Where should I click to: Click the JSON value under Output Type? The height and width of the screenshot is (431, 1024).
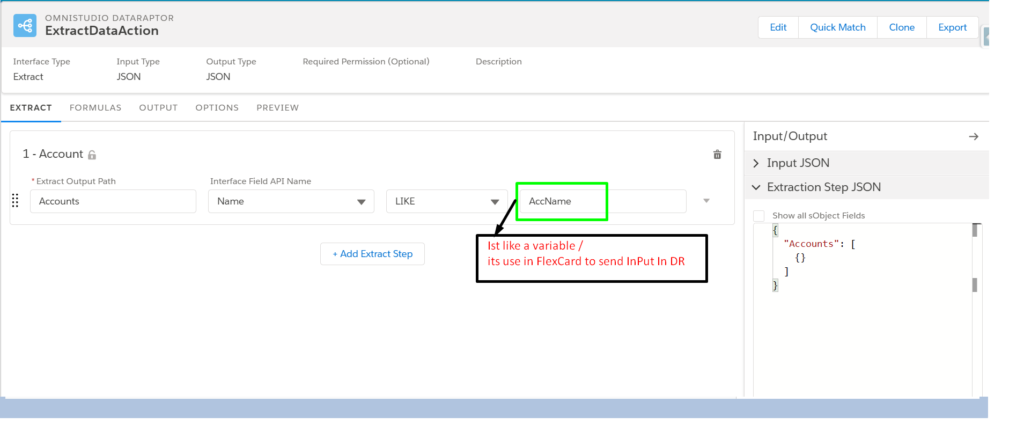pos(218,76)
